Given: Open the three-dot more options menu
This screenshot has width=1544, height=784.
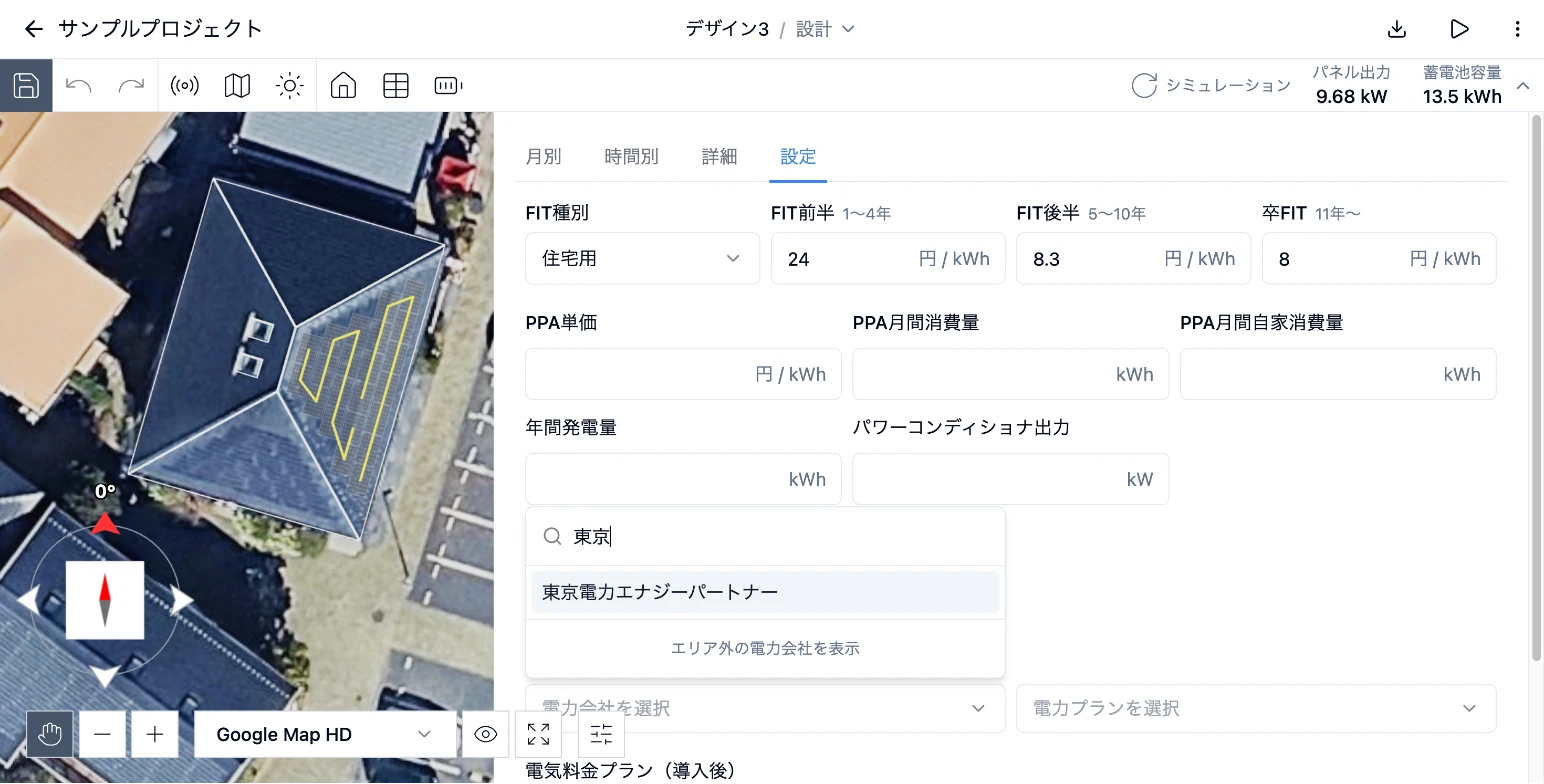Looking at the screenshot, I should pos(1518,29).
